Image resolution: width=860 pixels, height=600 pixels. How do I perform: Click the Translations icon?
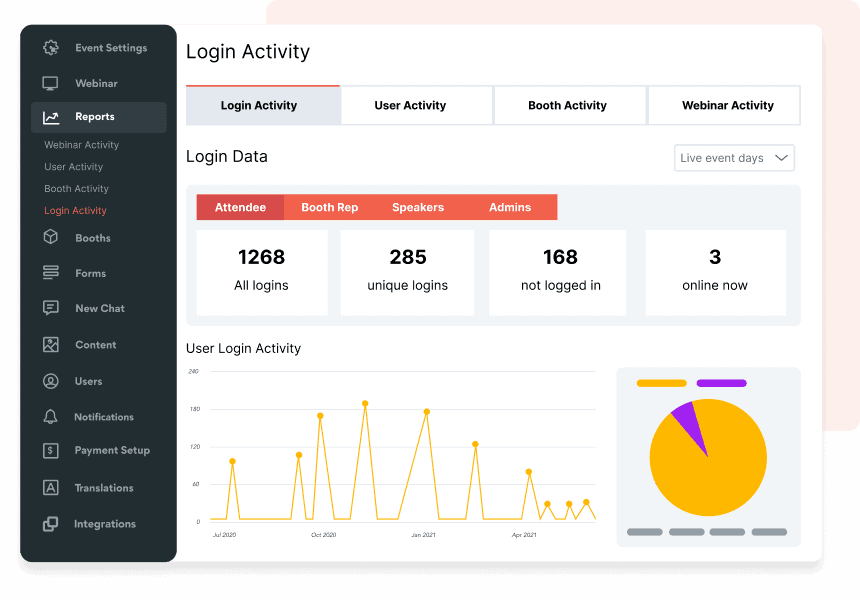[51, 488]
